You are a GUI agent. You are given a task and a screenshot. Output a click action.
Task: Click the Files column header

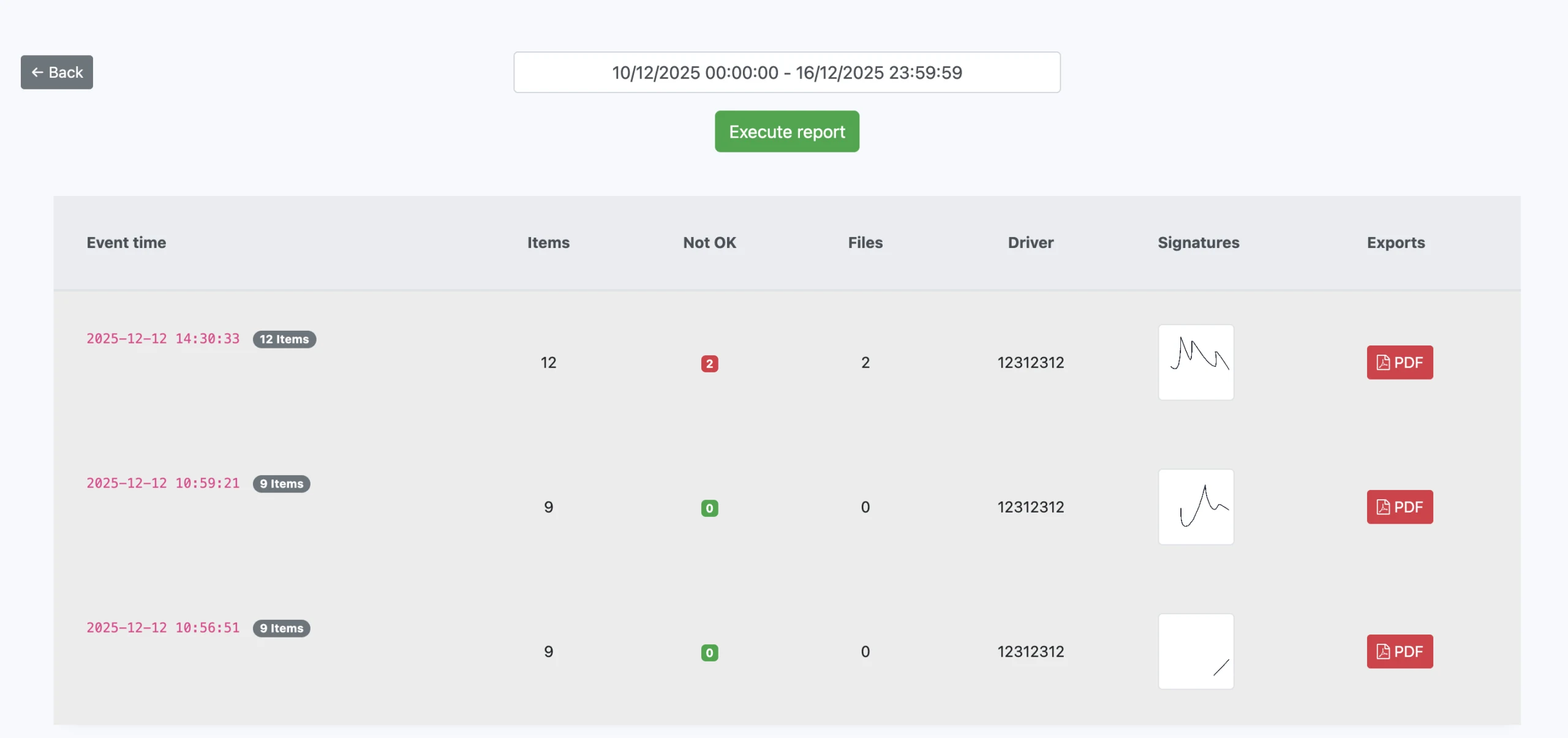tap(865, 243)
